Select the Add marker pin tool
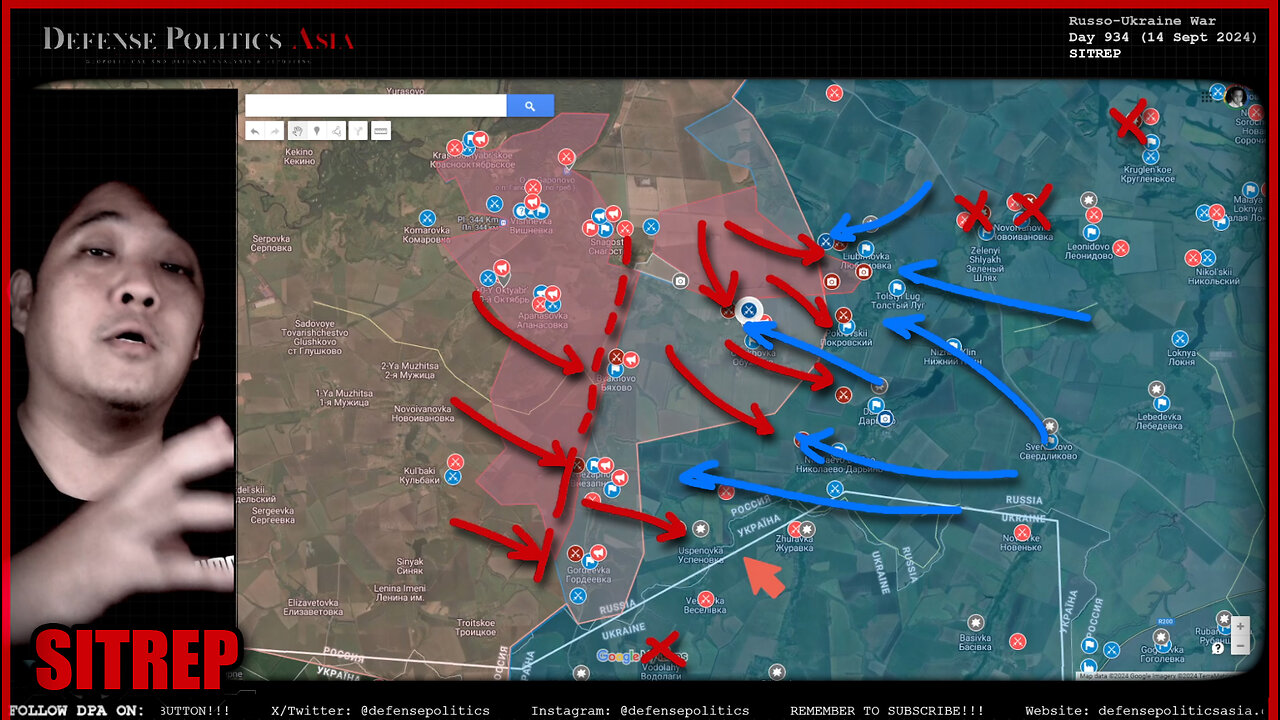Image resolution: width=1280 pixels, height=720 pixels. [x=316, y=131]
